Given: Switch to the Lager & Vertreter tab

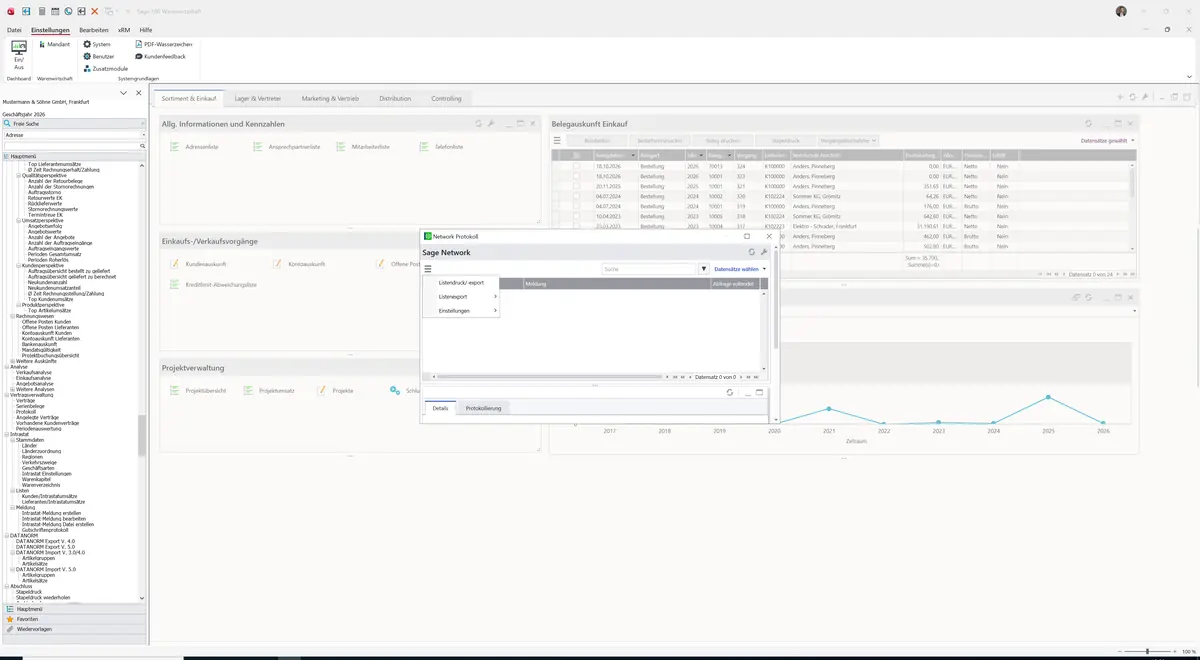Looking at the screenshot, I should [x=258, y=99].
